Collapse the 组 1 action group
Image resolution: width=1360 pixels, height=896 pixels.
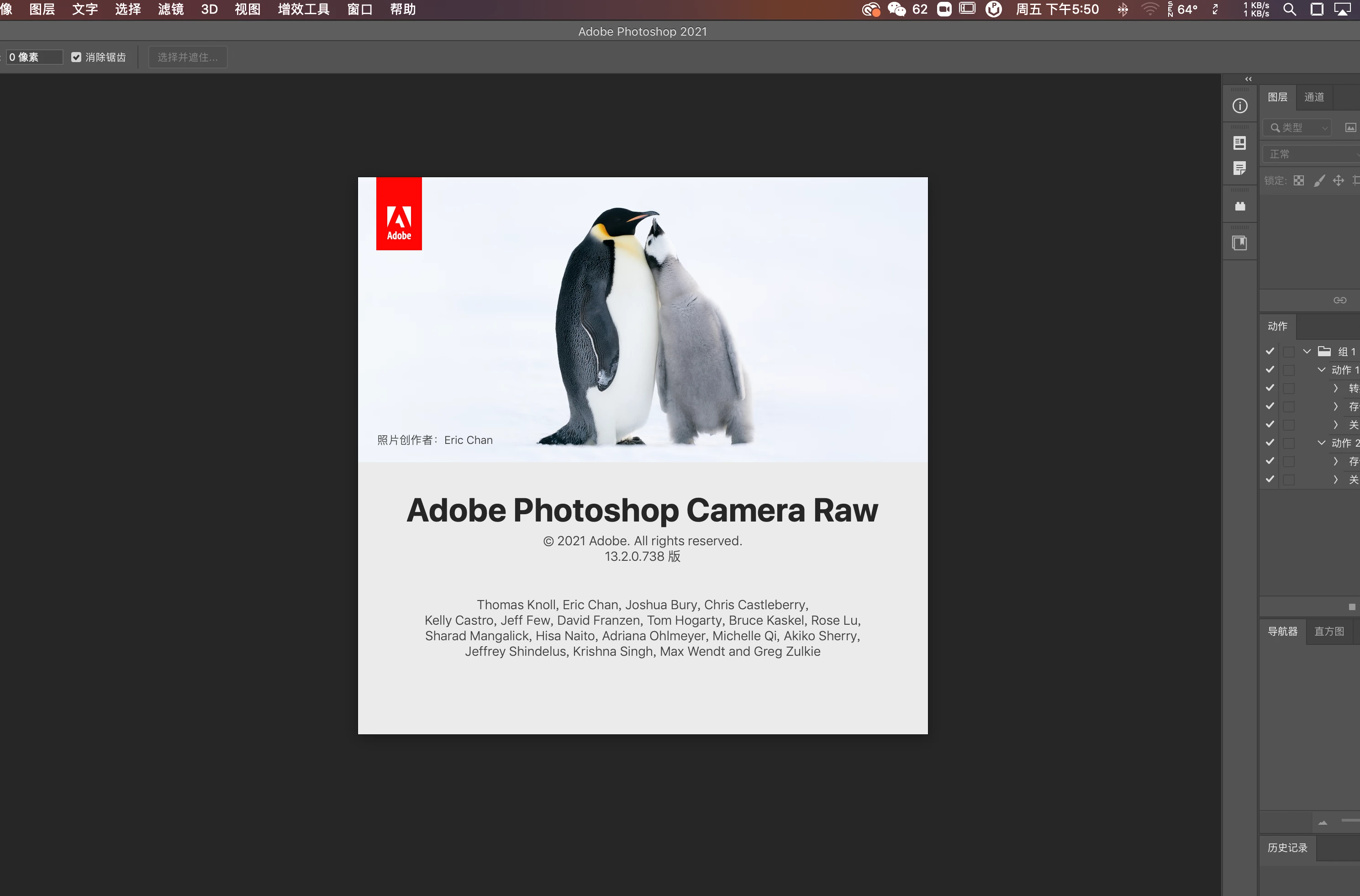click(x=1307, y=351)
